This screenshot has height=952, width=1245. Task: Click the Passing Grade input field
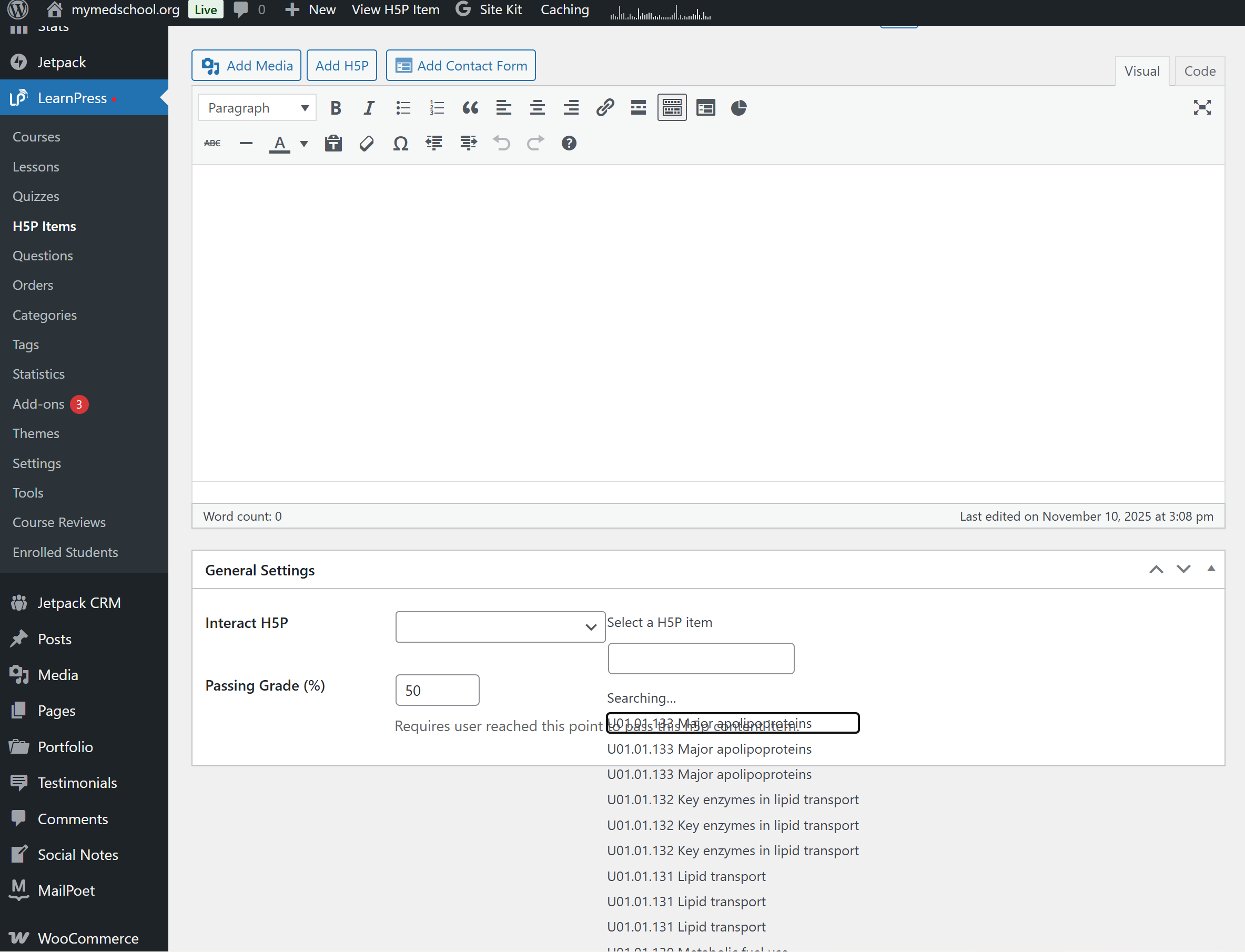[x=437, y=690]
